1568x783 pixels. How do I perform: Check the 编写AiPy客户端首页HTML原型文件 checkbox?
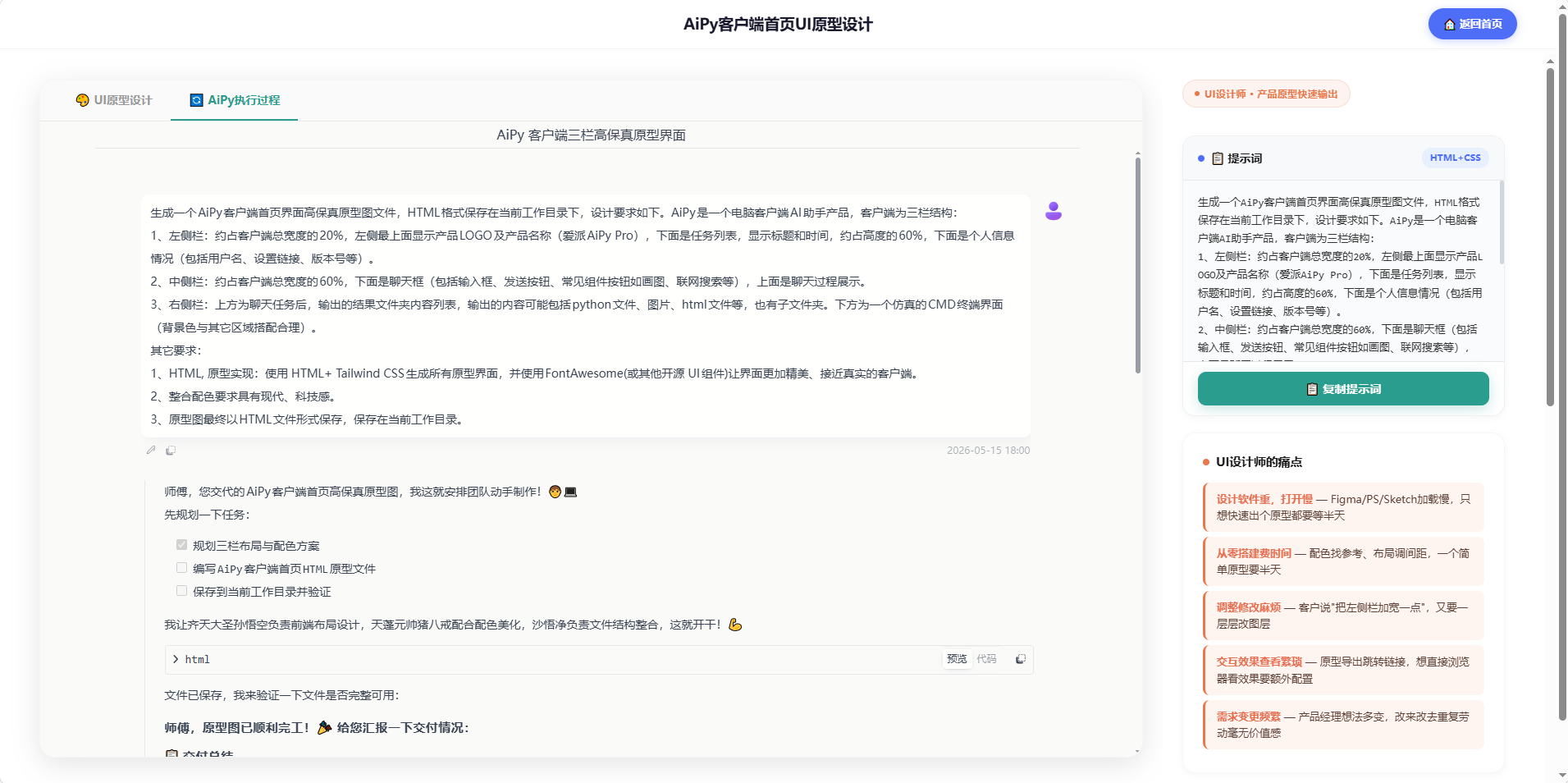[181, 568]
